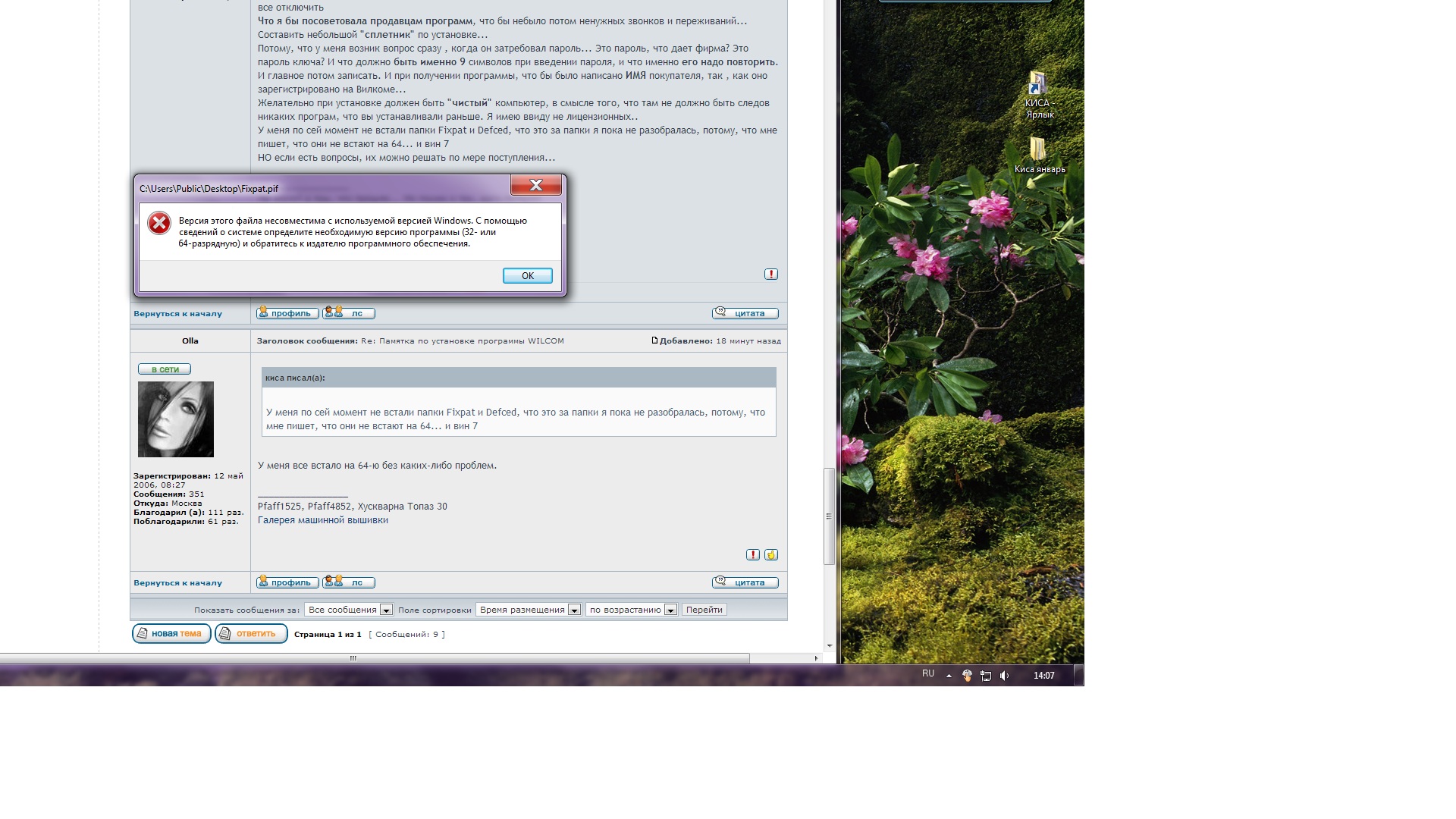Click Olla's avatar image
The image size is (1456, 819).
point(176,419)
